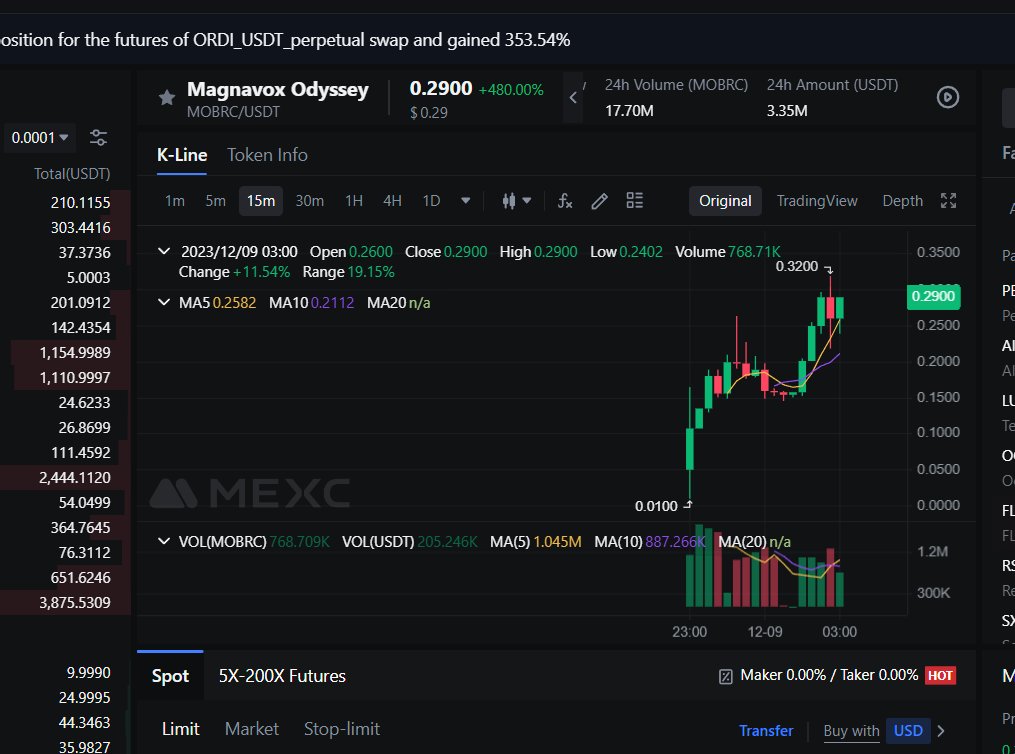Switch to the Token Info tab
Screen dimensions: 1015x754
pyautogui.click(x=267, y=155)
